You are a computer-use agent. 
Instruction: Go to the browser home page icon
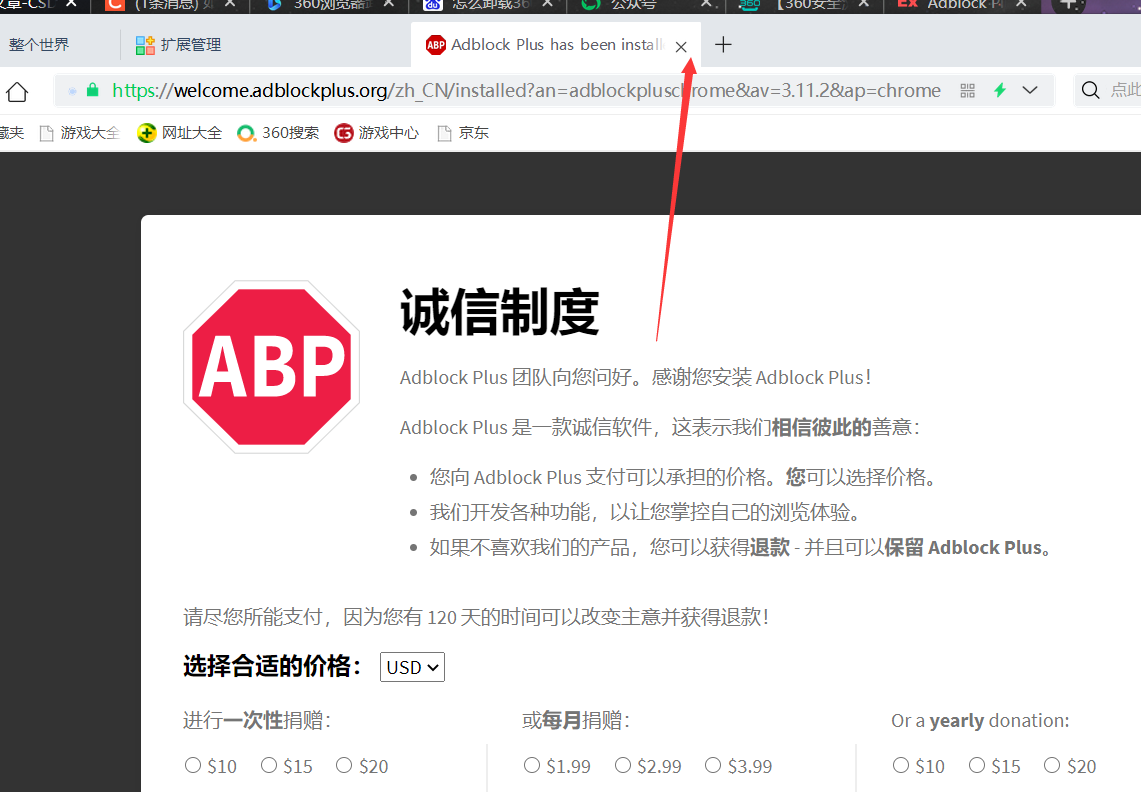17,92
